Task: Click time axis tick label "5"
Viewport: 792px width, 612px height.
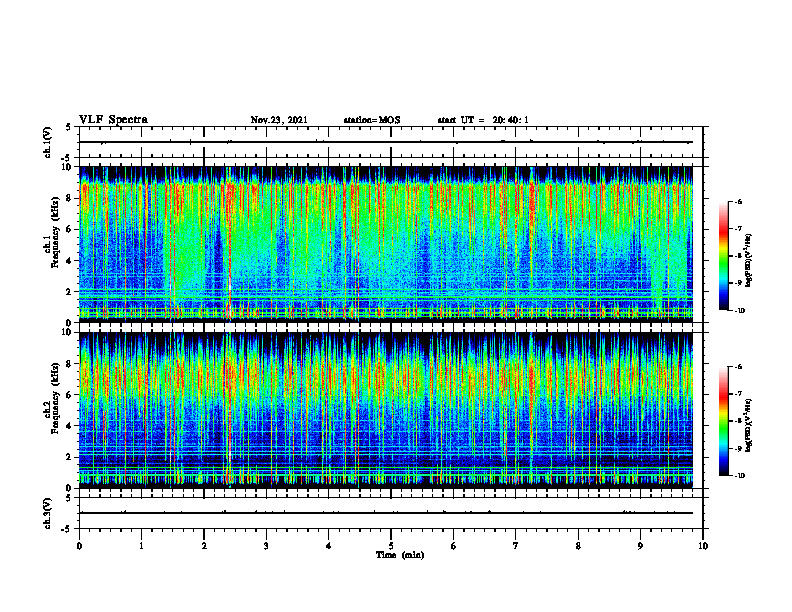Action: point(391,546)
